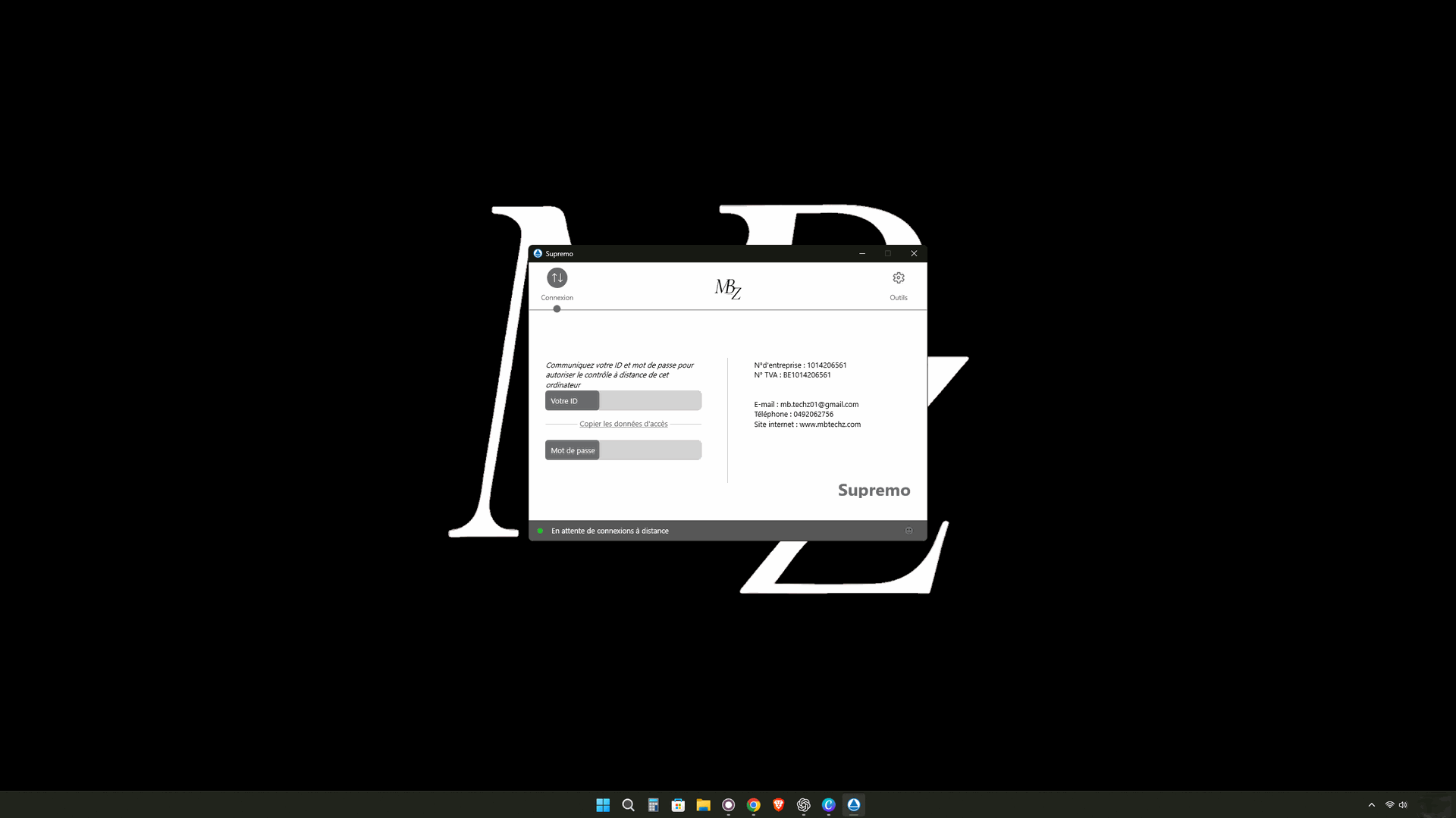Image resolution: width=1456 pixels, height=818 pixels.
Task: Switch to ChatGPT app in the taskbar
Action: 803,805
